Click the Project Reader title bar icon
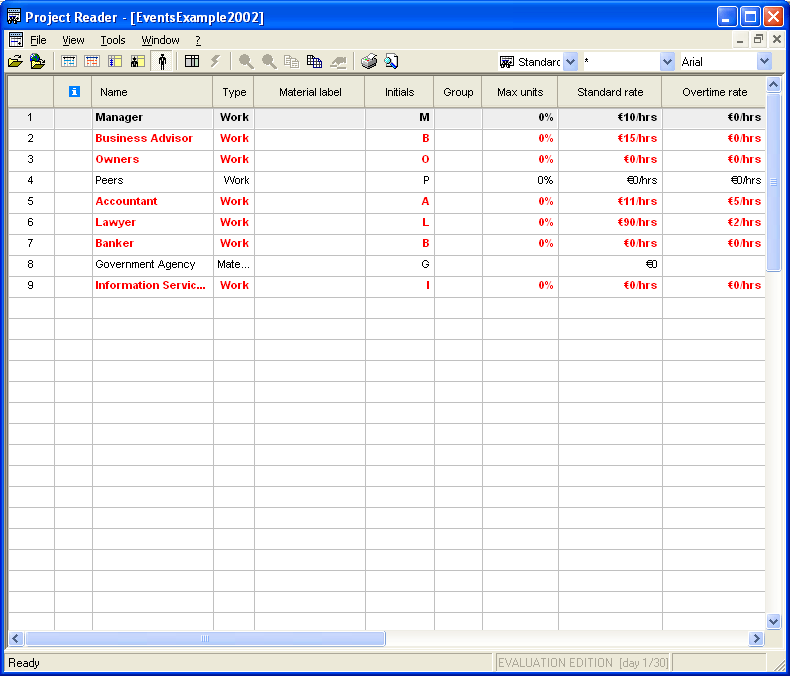 (x=14, y=17)
